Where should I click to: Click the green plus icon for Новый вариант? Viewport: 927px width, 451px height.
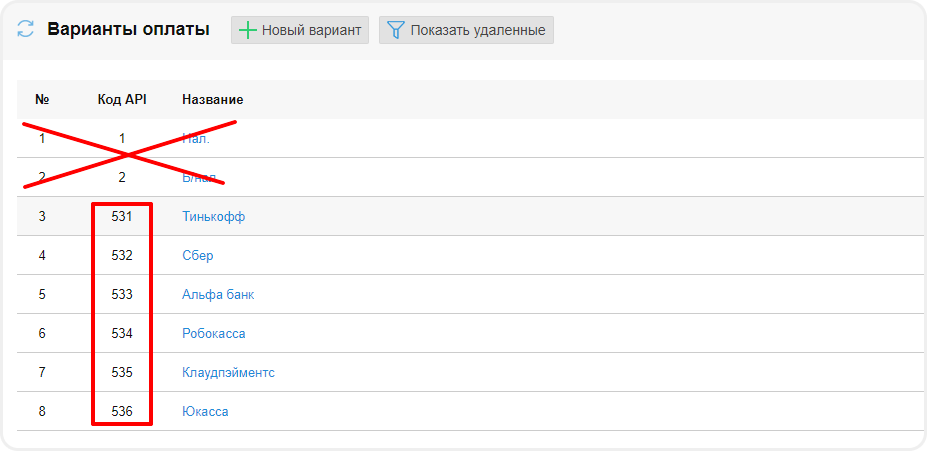[248, 30]
